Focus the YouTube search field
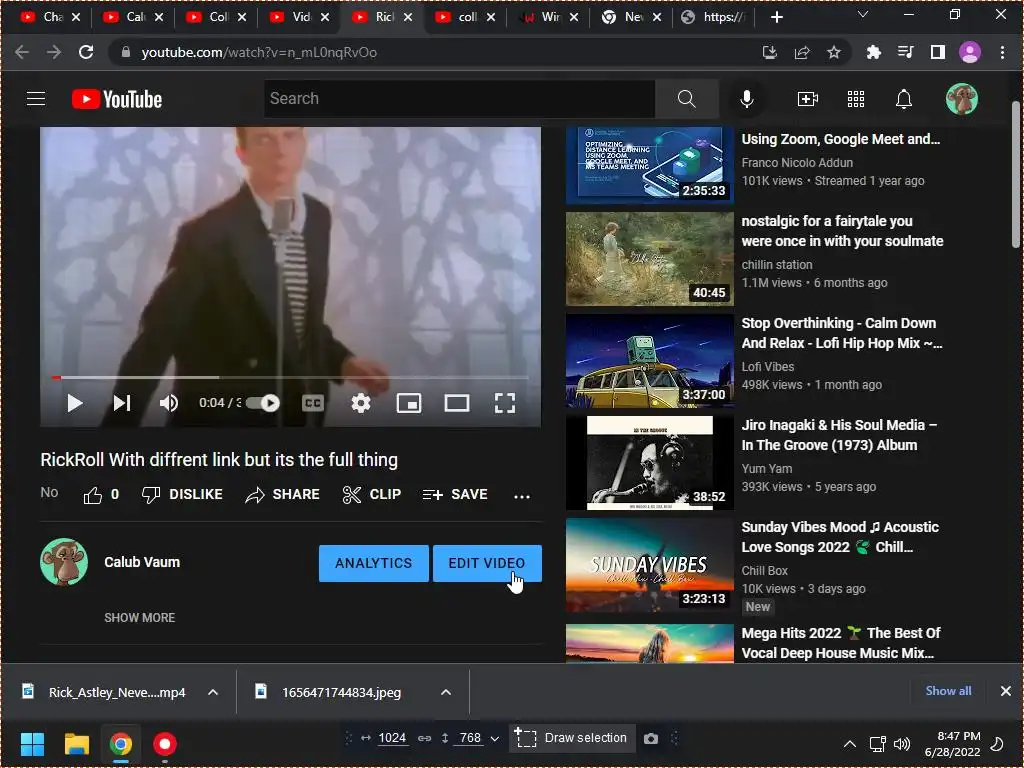Screen dimensions: 1024x768 coord(459,99)
